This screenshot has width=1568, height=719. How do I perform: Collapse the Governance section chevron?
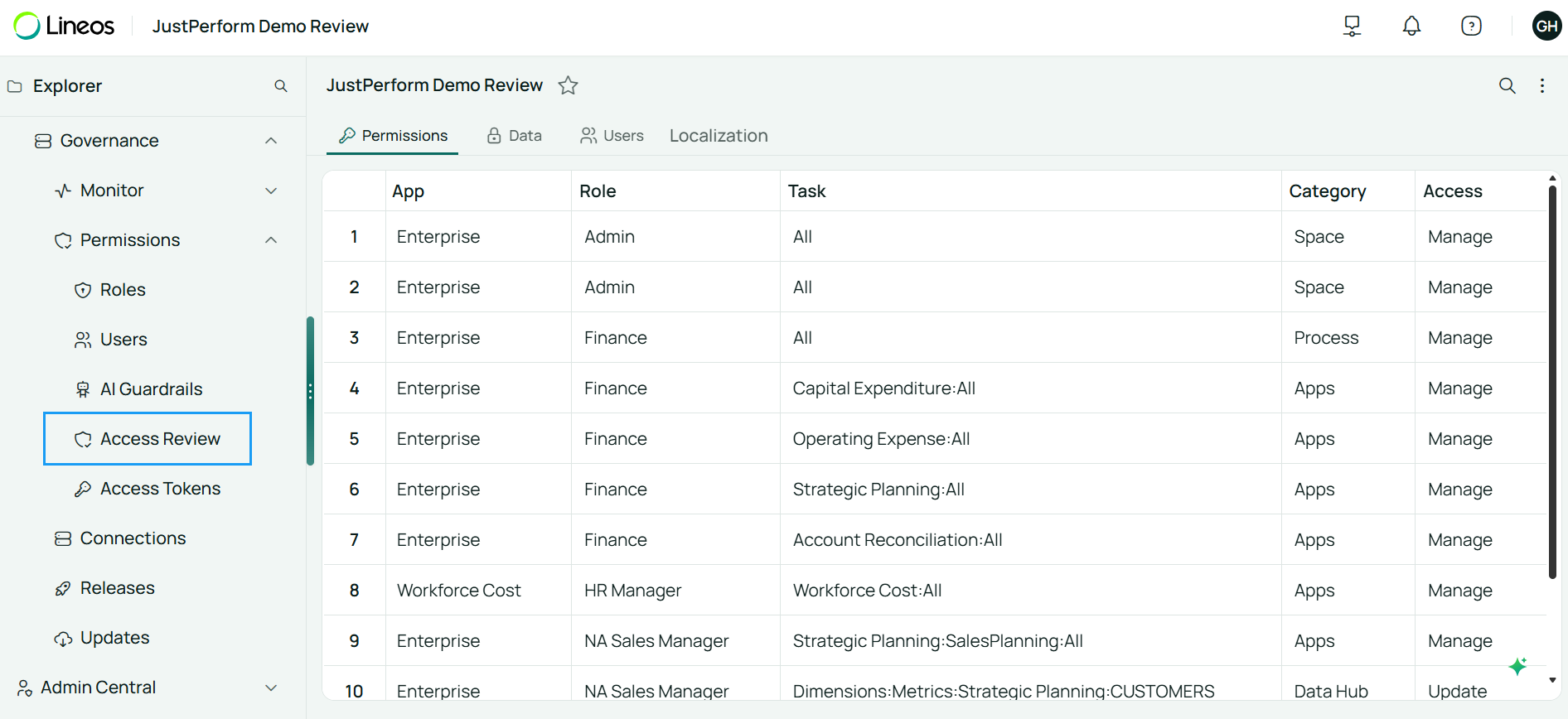[x=271, y=141]
